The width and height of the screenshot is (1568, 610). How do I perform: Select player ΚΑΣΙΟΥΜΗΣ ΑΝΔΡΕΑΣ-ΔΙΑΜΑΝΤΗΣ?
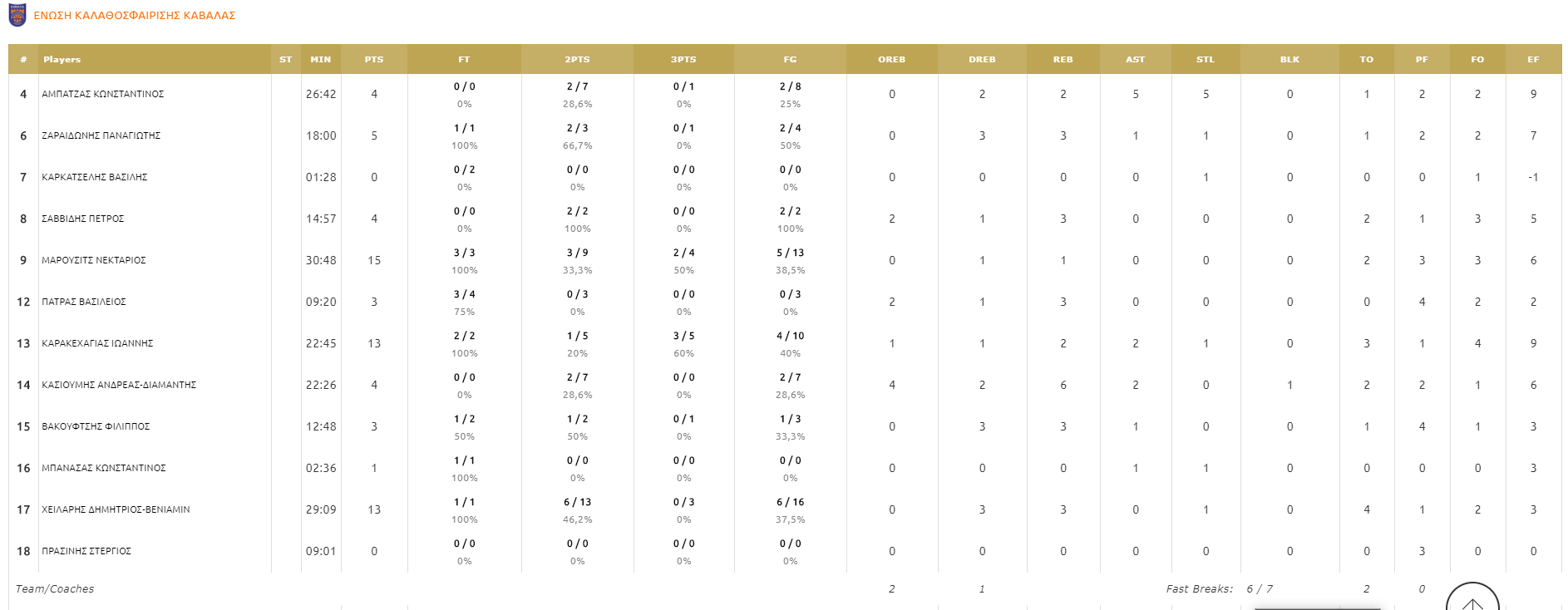pyautogui.click(x=119, y=386)
